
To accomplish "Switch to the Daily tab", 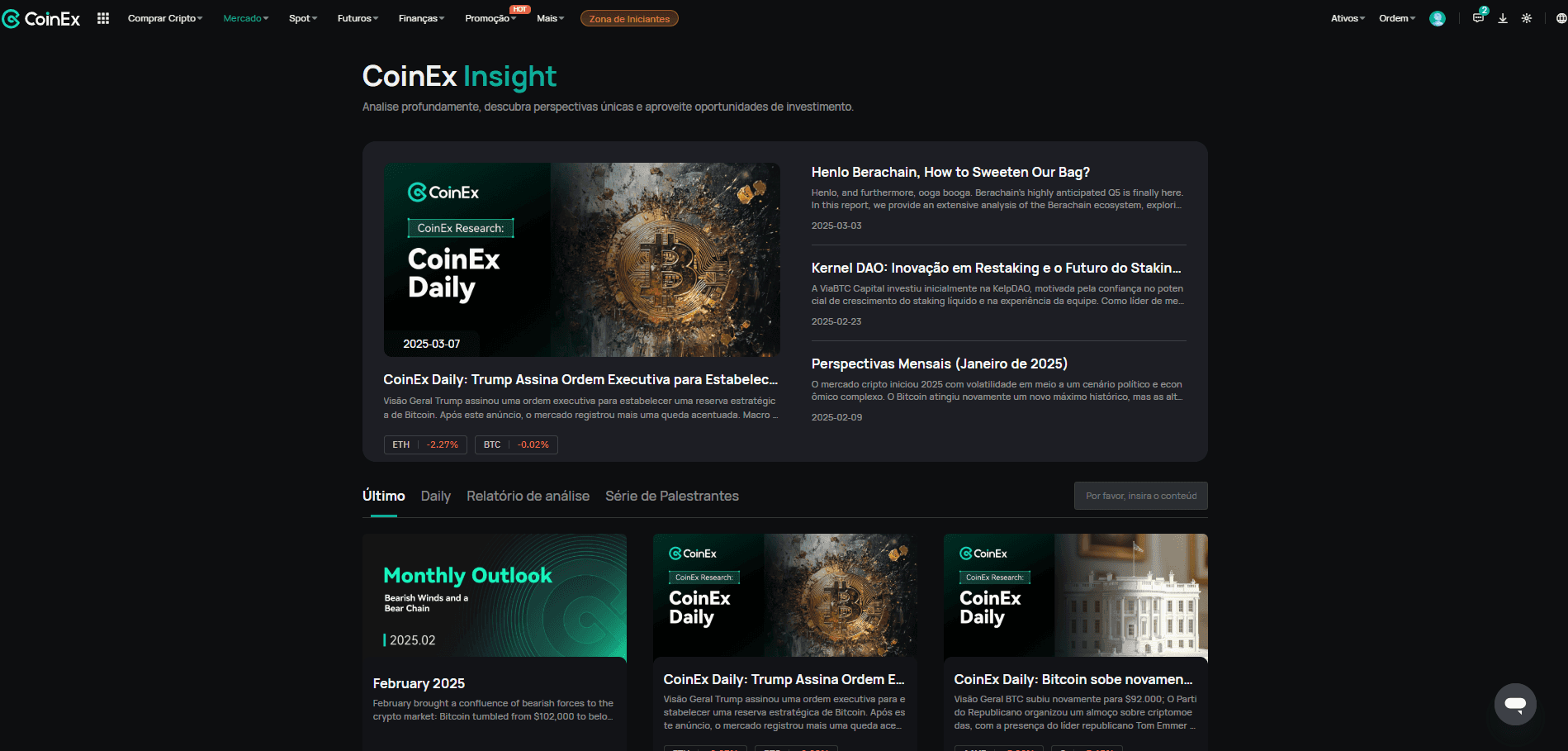I will click(436, 496).
